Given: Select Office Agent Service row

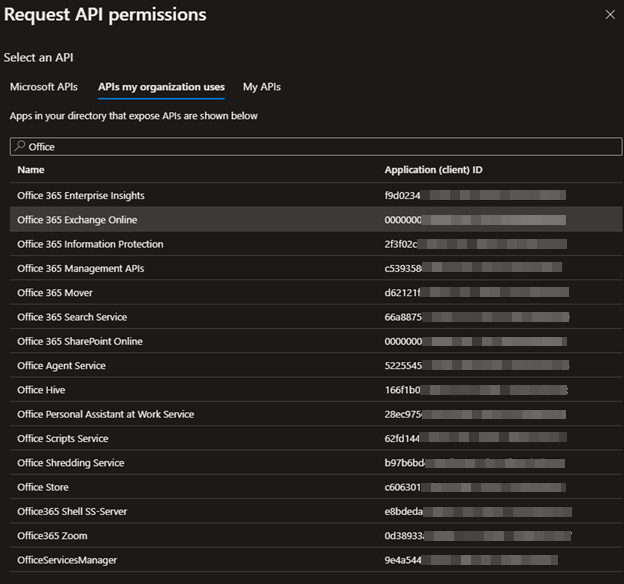Looking at the screenshot, I should [61, 366].
